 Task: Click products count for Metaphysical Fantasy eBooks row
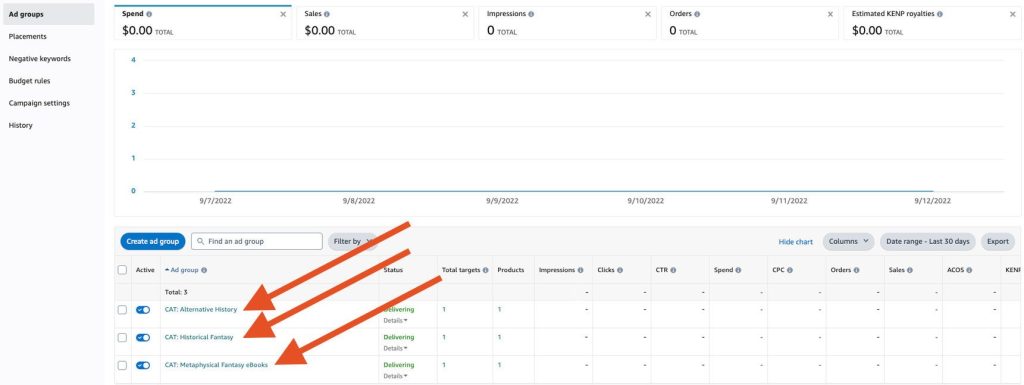(x=500, y=365)
